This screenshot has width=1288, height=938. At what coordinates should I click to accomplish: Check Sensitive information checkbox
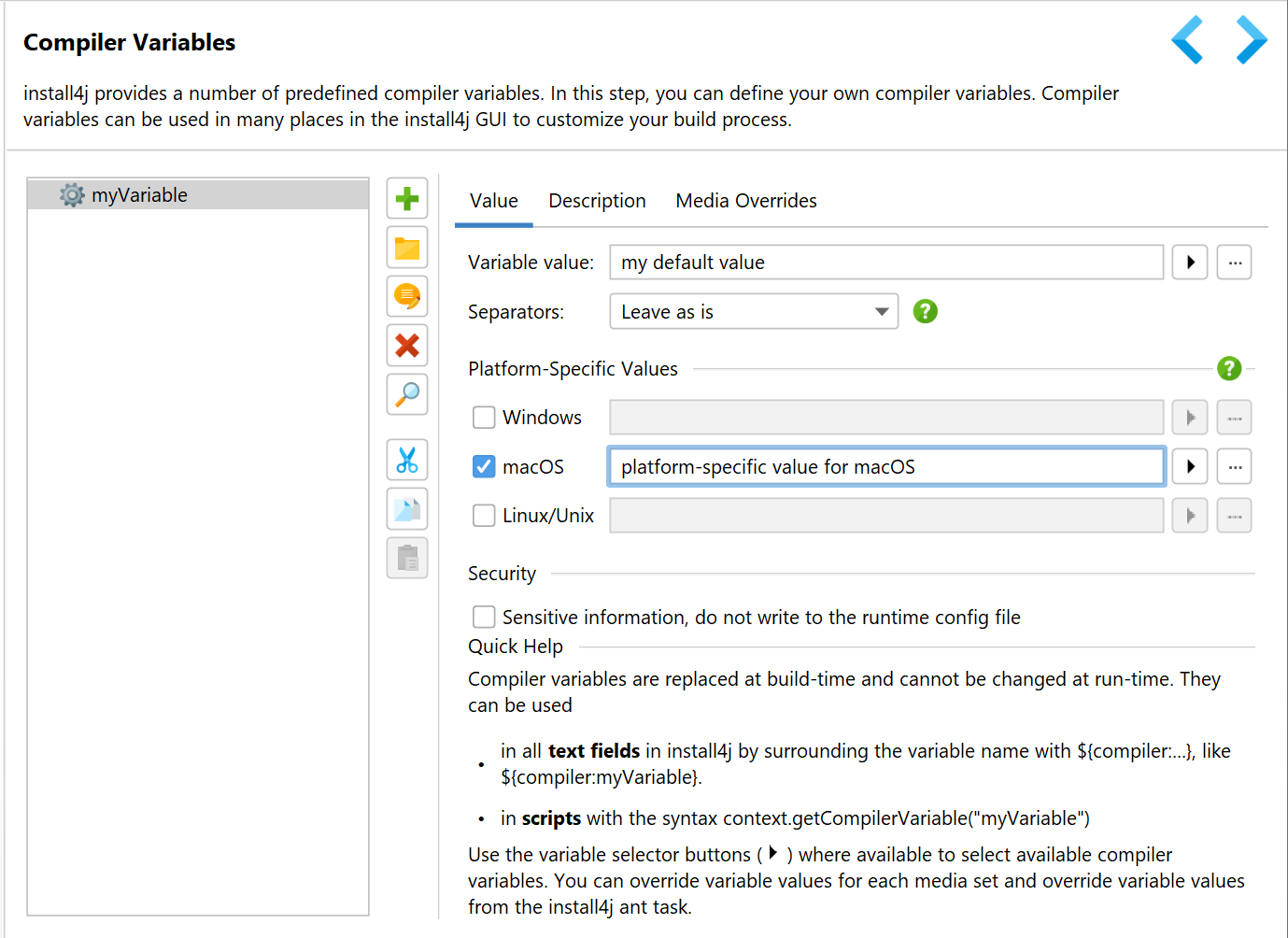tap(484, 617)
